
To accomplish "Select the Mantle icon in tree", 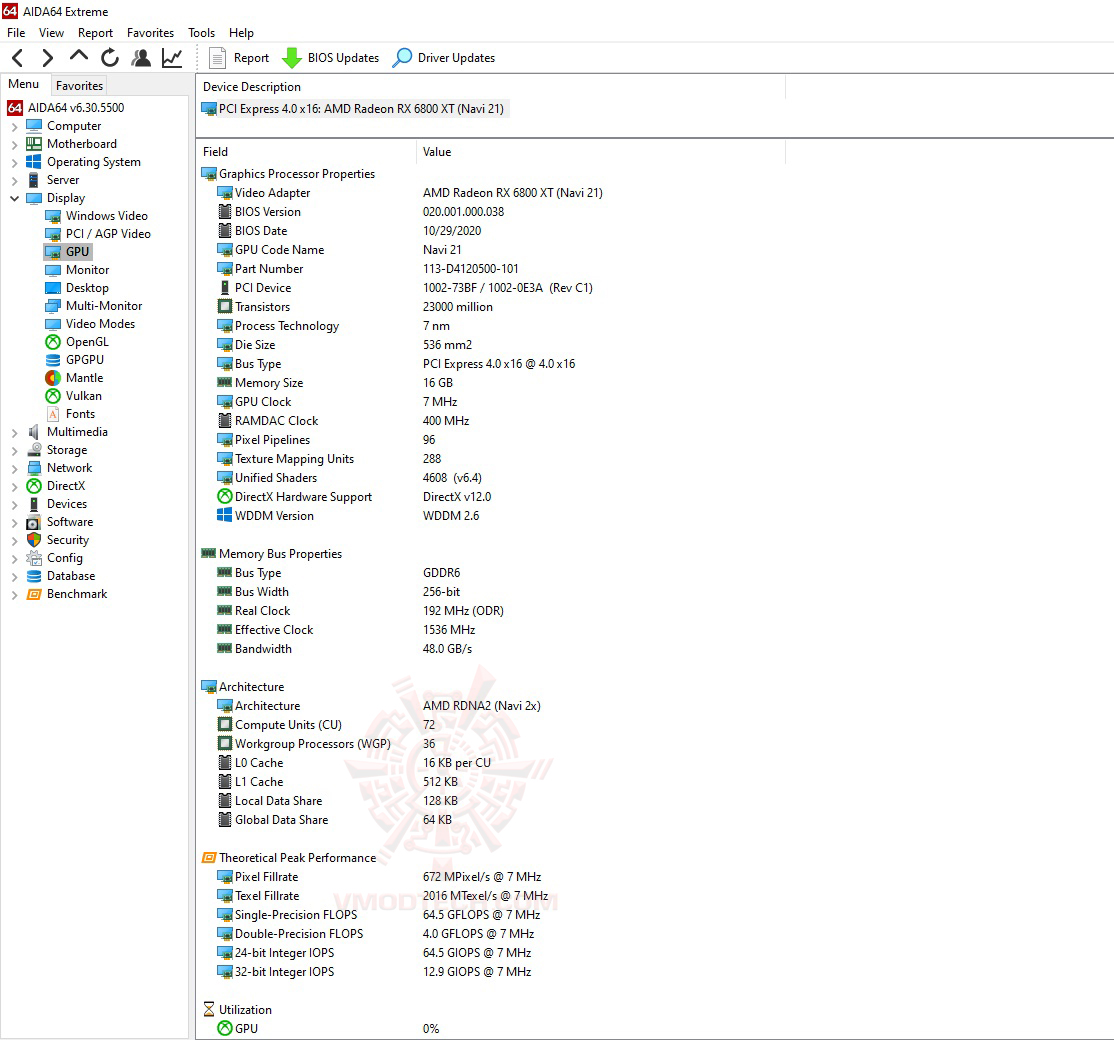I will click(53, 378).
